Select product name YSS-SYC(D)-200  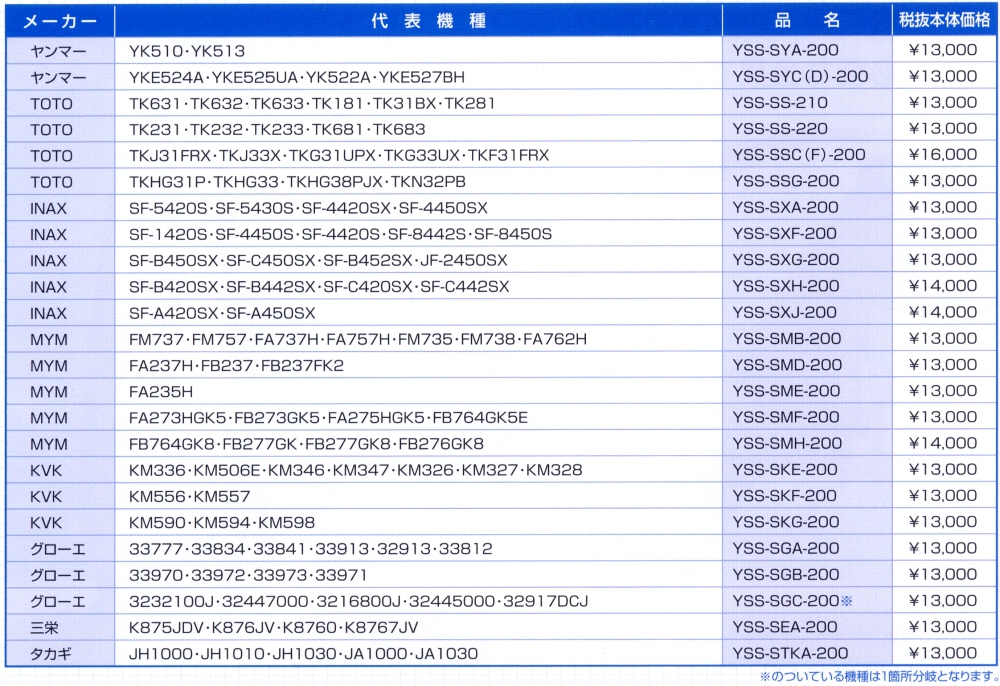click(x=800, y=77)
